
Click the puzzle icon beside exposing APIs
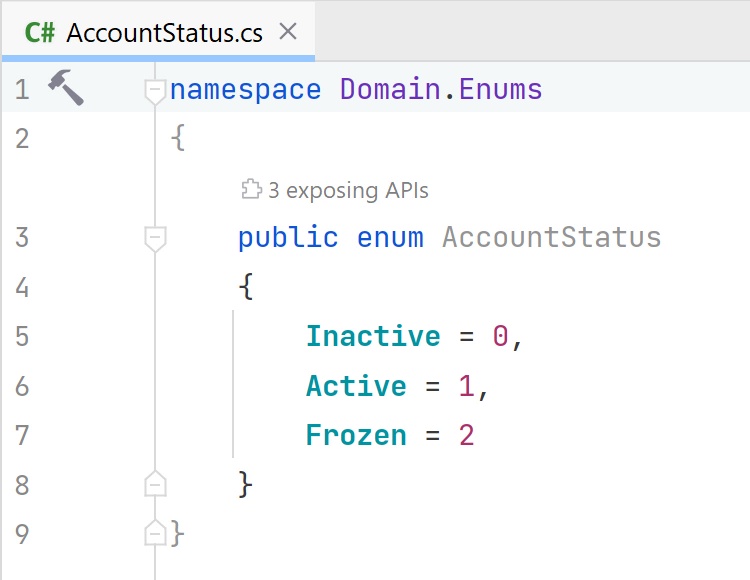[x=252, y=189]
